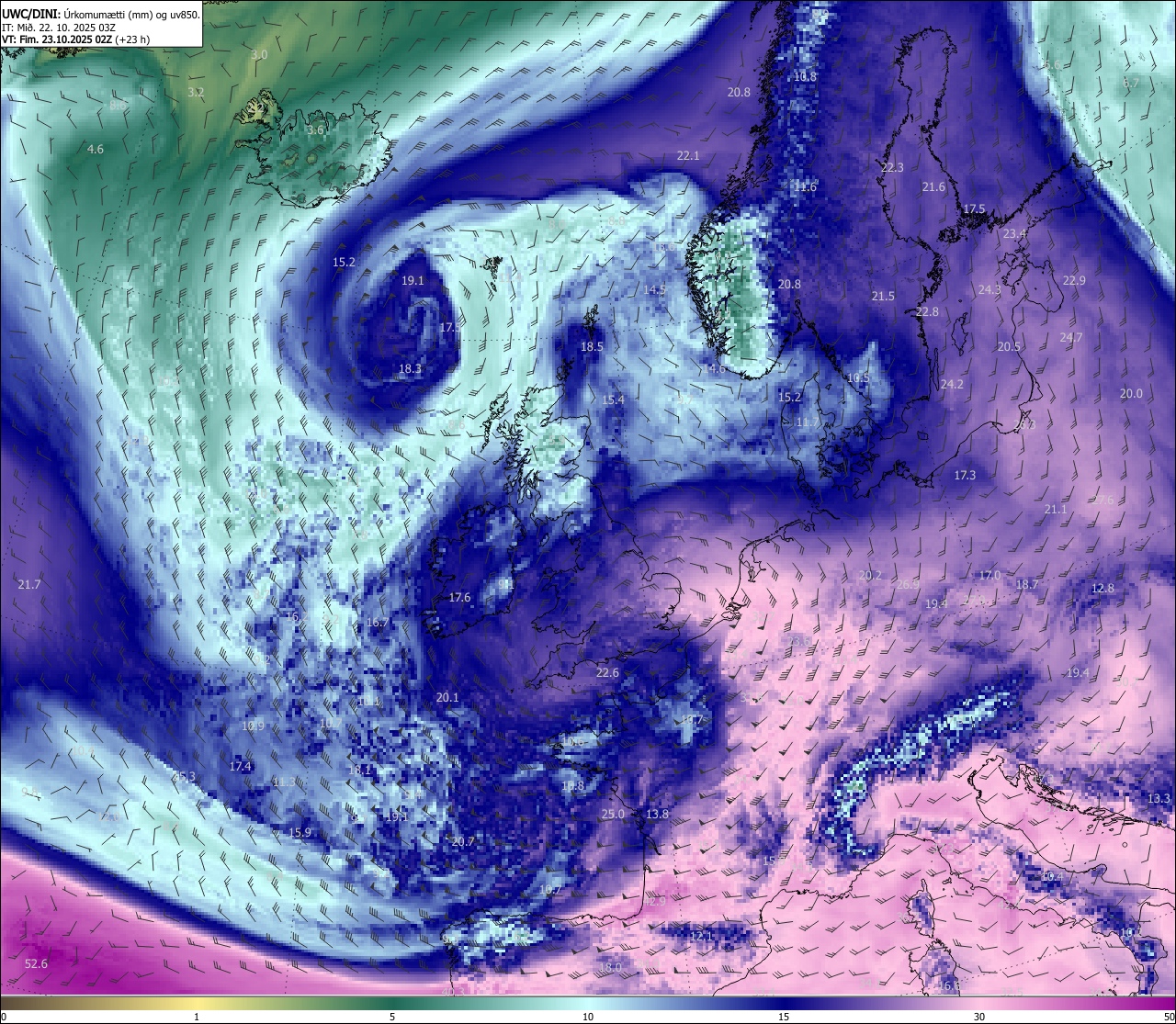
Task: Click the 4.6 value west of Iceland
Action: 96,149
